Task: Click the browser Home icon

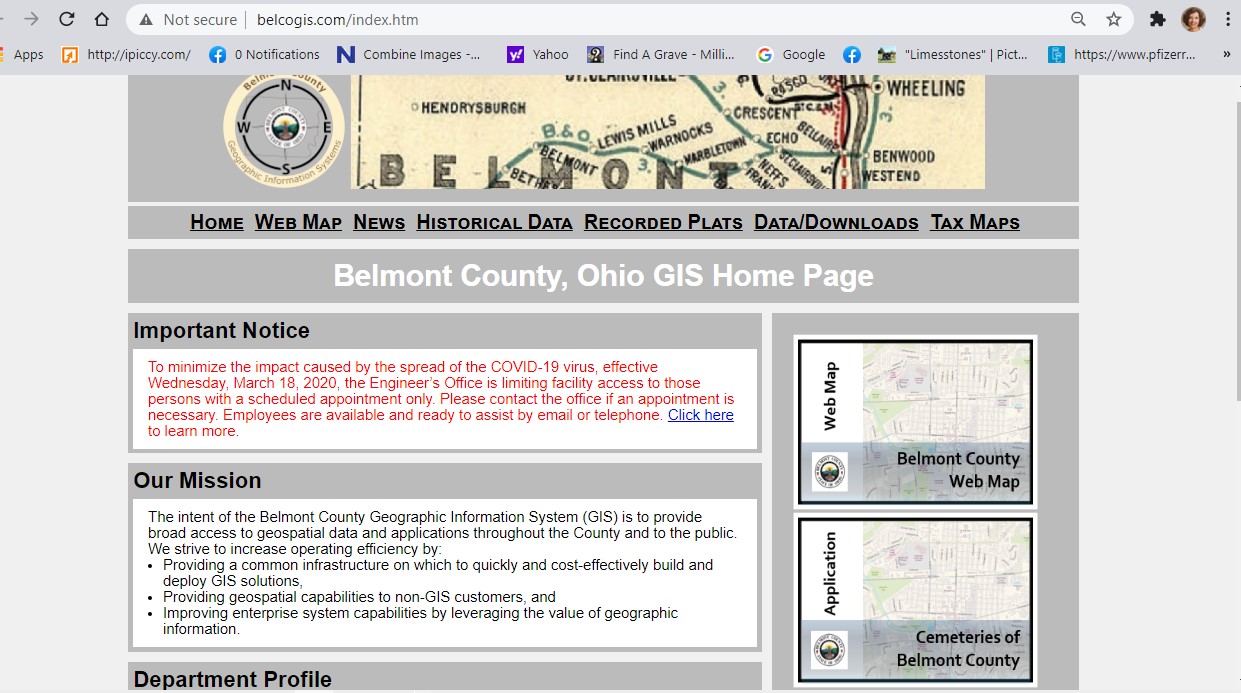Action: click(103, 18)
